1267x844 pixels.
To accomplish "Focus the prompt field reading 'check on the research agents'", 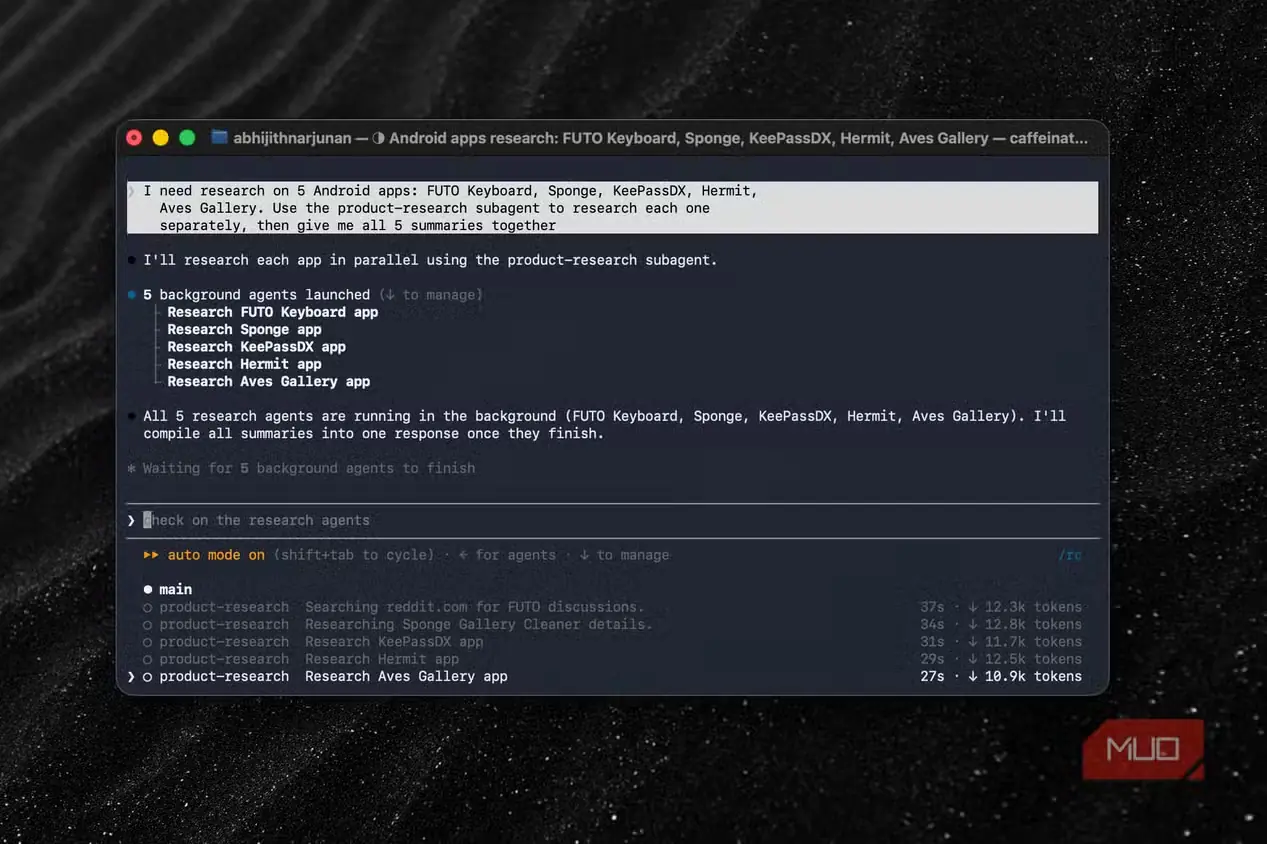I will [612, 520].
